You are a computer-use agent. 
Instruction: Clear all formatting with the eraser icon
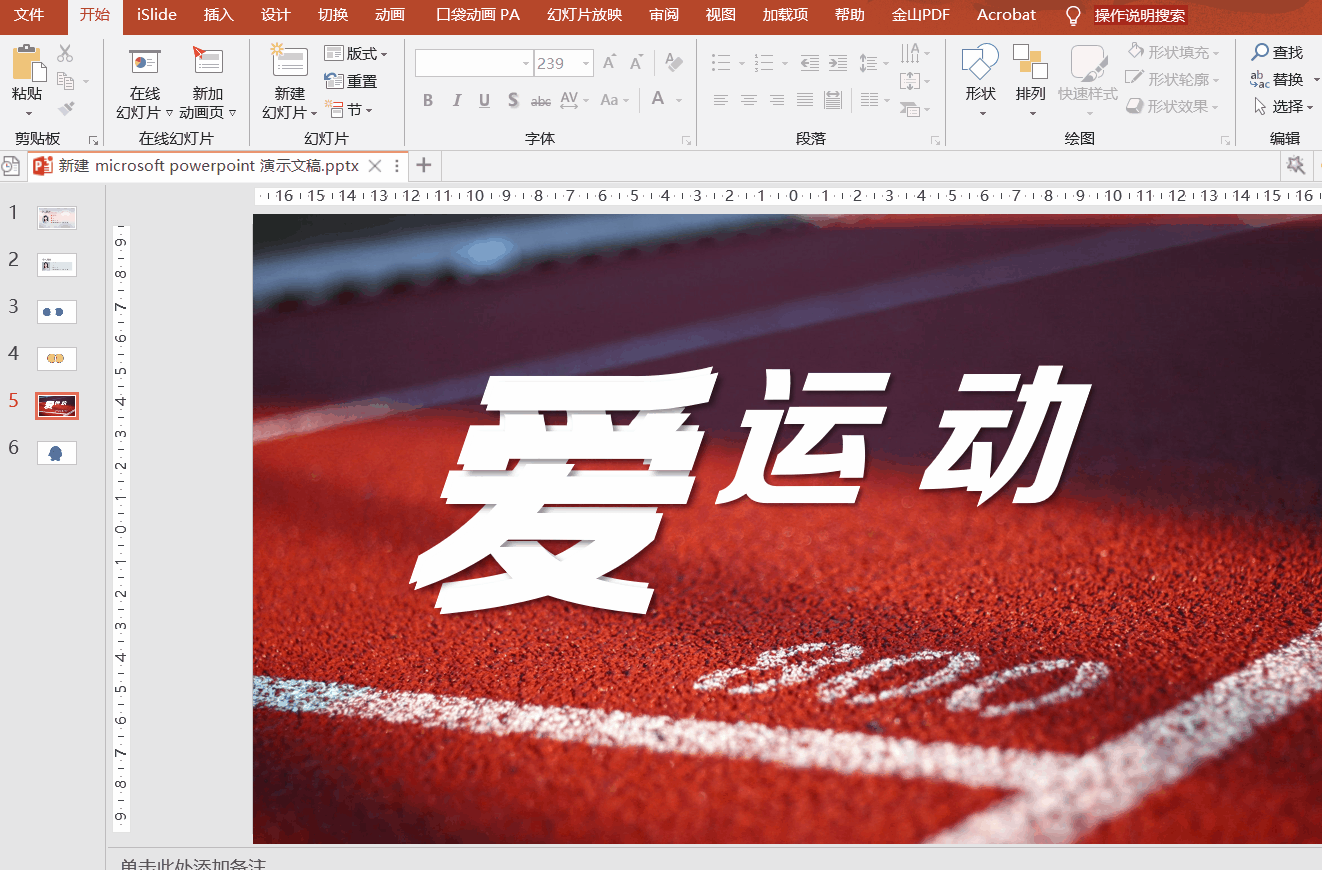pos(673,64)
